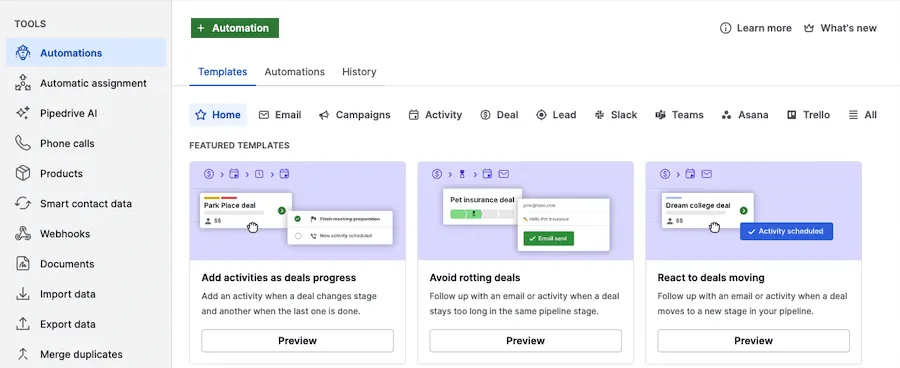Preview Add activities as deals progress

point(297,340)
